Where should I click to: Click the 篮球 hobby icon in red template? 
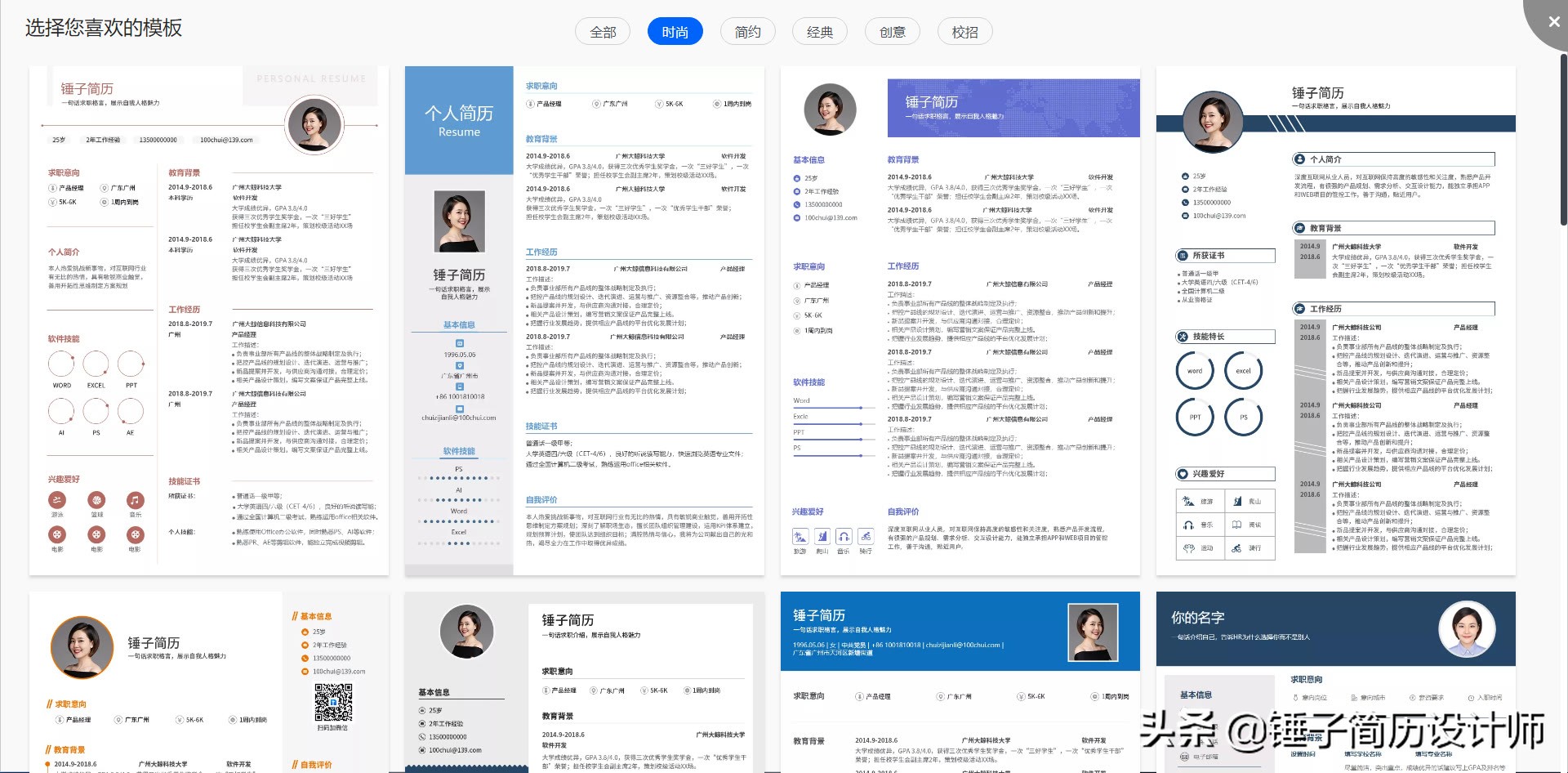[x=96, y=500]
